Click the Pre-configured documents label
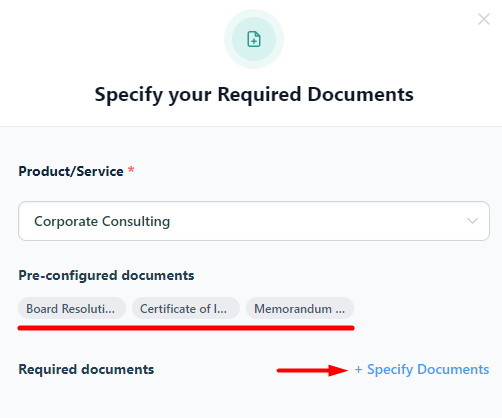502x418 pixels. (106, 276)
